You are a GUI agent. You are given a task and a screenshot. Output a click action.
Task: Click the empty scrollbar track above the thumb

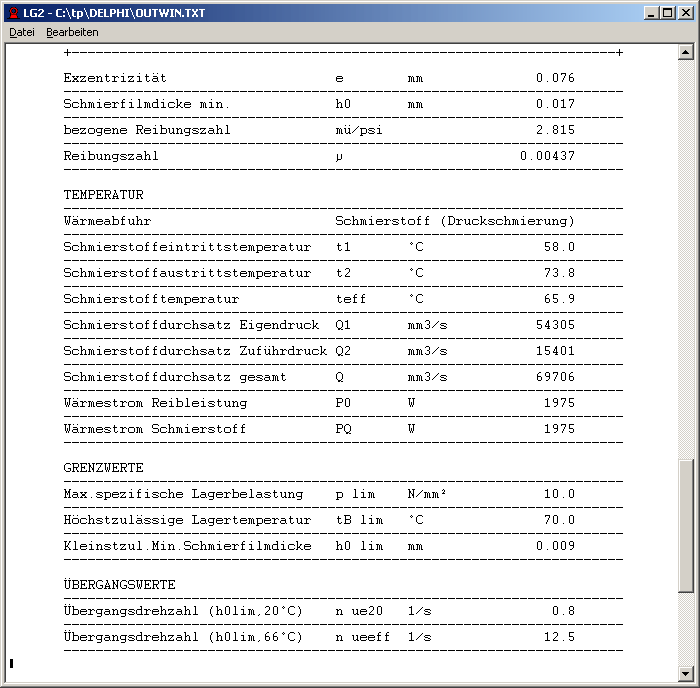[x=685, y=250]
